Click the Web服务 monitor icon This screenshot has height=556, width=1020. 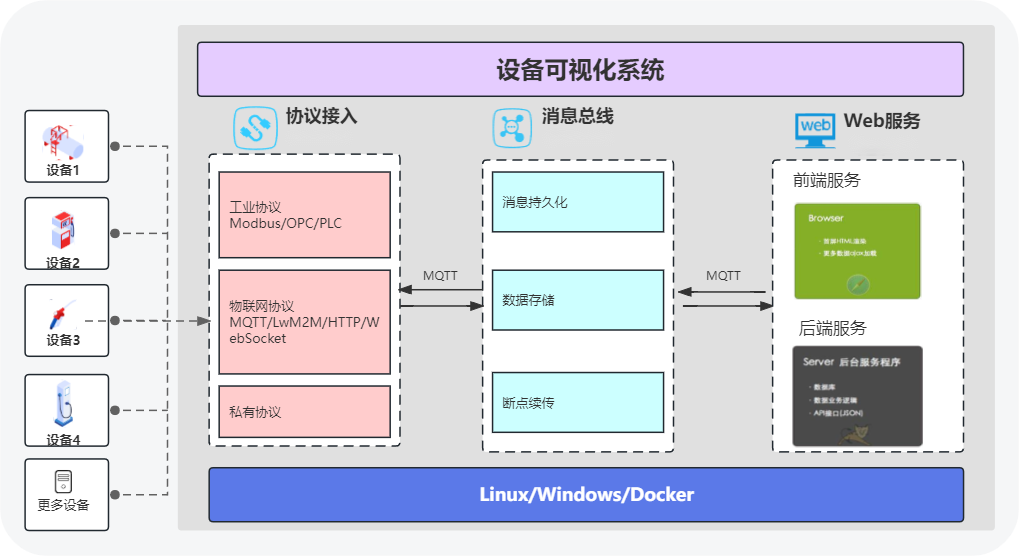pyautogui.click(x=814, y=128)
